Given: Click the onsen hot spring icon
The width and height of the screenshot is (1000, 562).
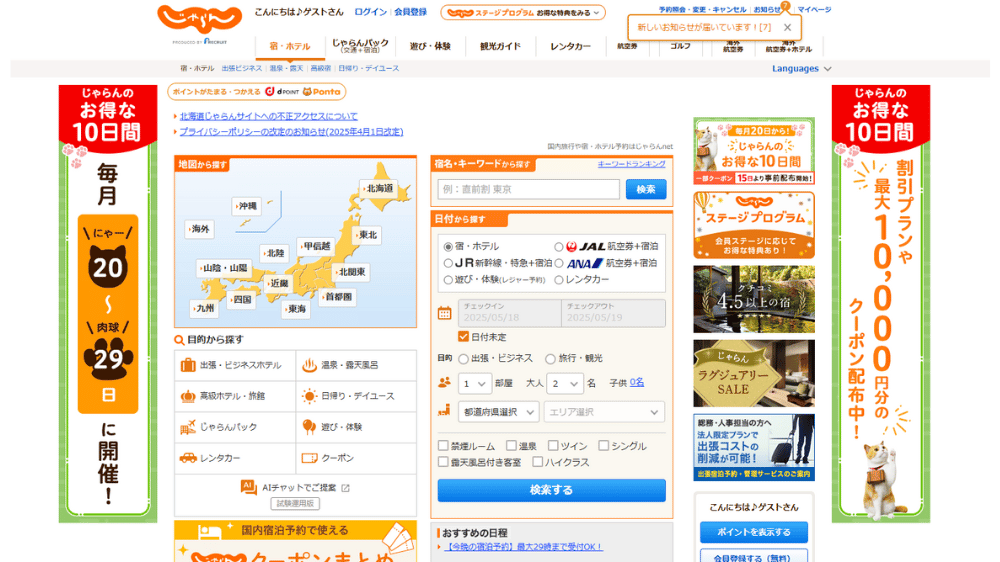Looking at the screenshot, I should (309, 366).
